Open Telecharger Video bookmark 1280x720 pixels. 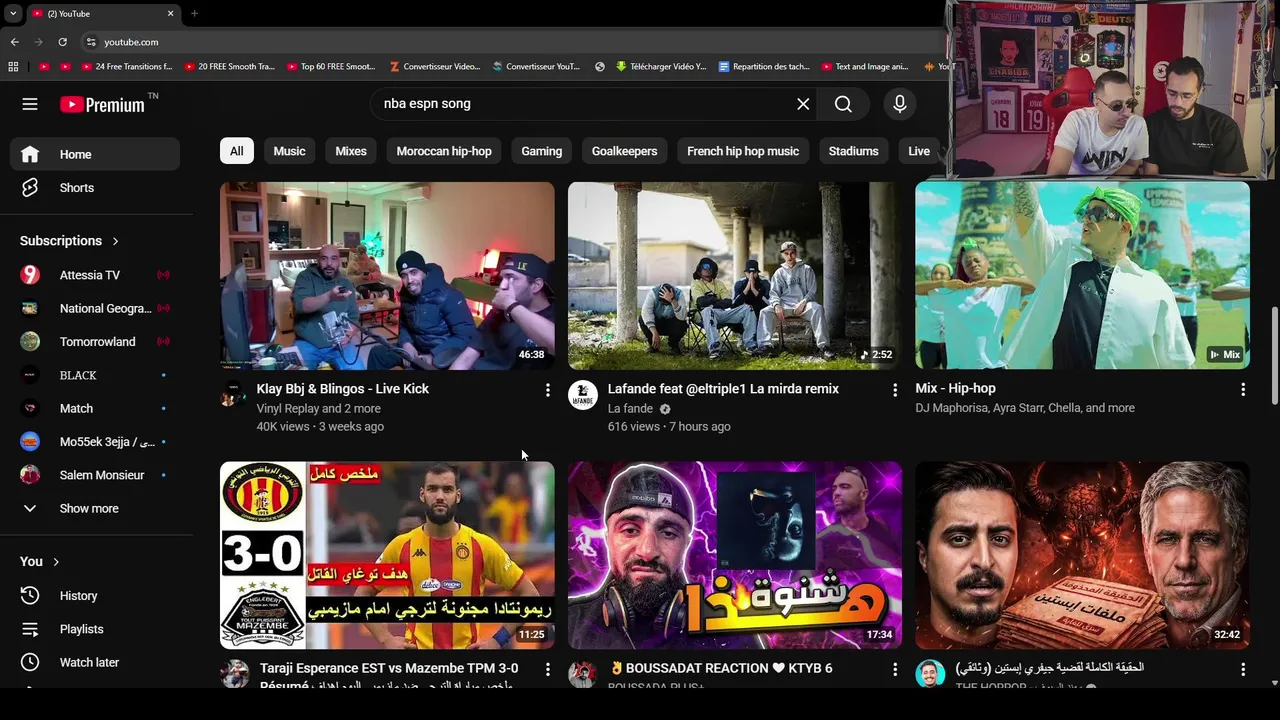tap(661, 67)
